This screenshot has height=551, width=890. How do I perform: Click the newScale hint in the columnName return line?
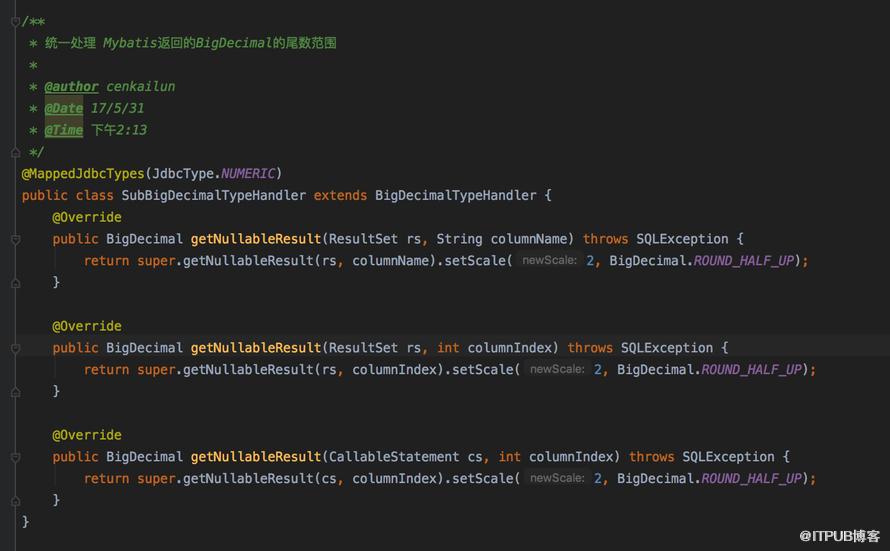[549, 260]
